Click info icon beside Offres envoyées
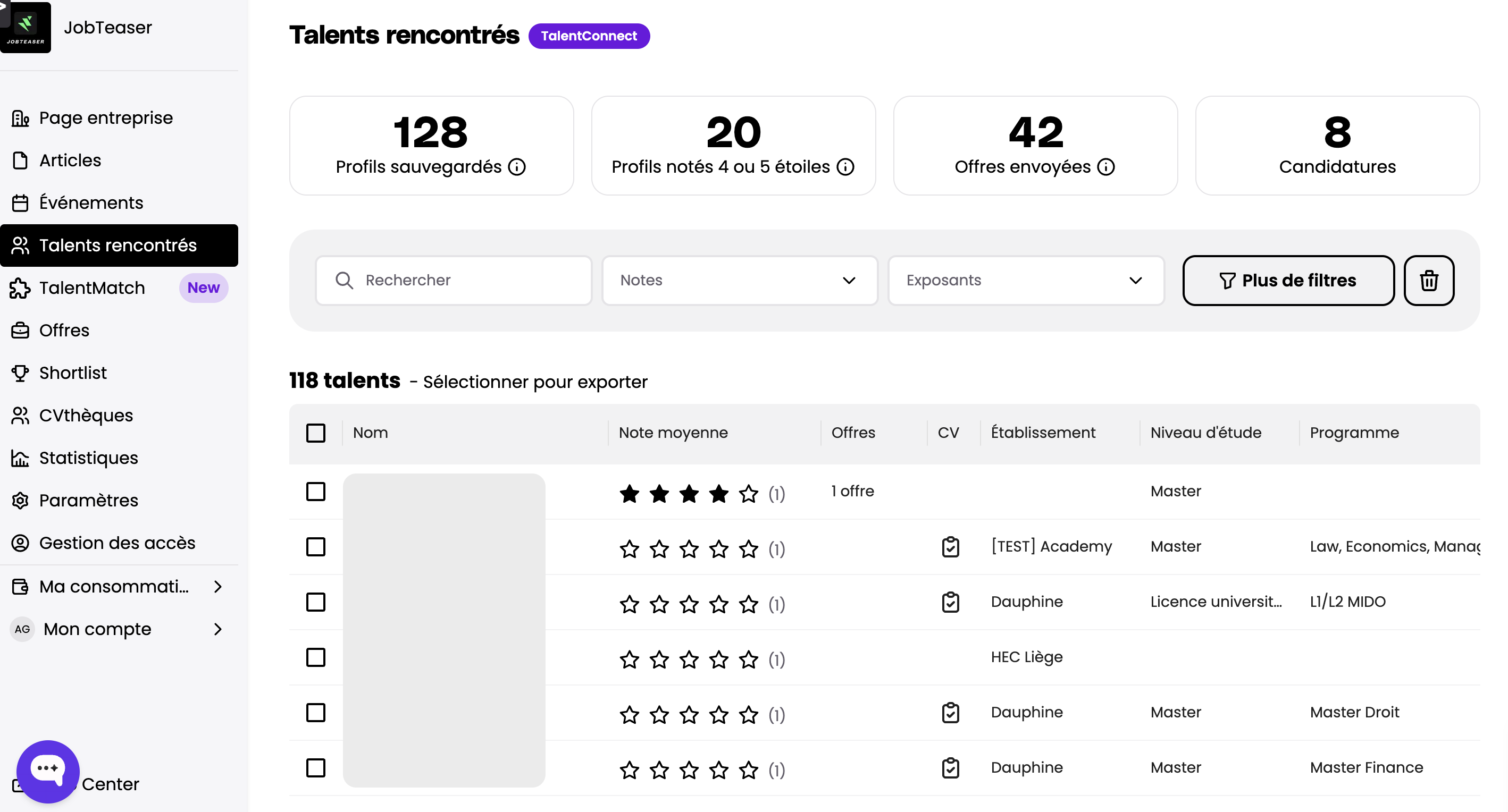This screenshot has height=812, width=1508. [x=1106, y=167]
